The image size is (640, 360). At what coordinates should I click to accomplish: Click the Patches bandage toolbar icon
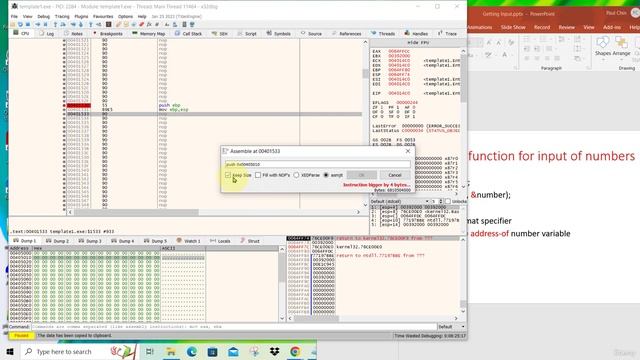pos(119,24)
